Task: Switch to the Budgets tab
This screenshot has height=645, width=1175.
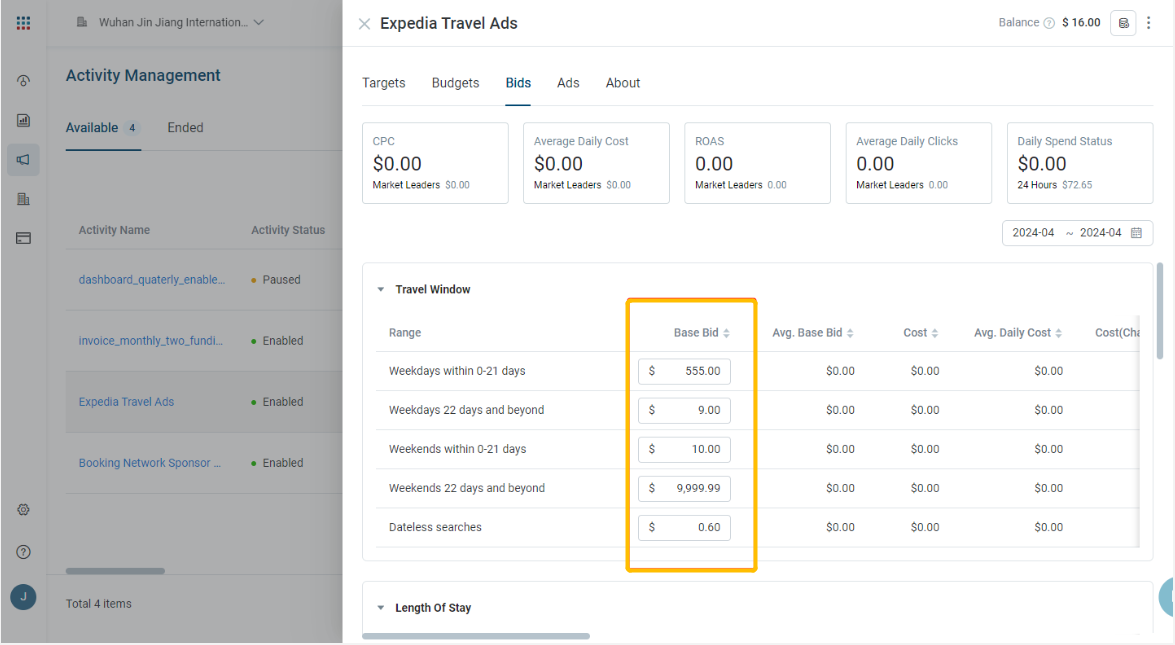Action: (x=456, y=83)
